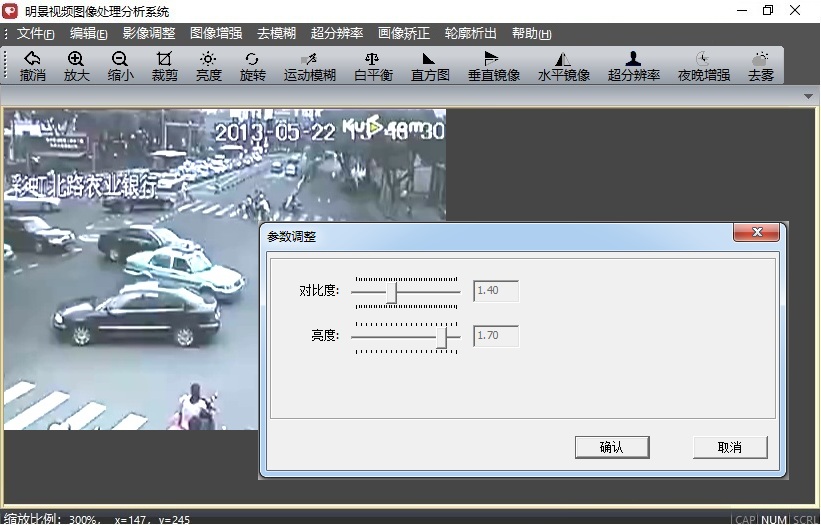Click the 垂直镜像 (Vertical mirror) icon
The image size is (821, 525).
pyautogui.click(x=493, y=66)
